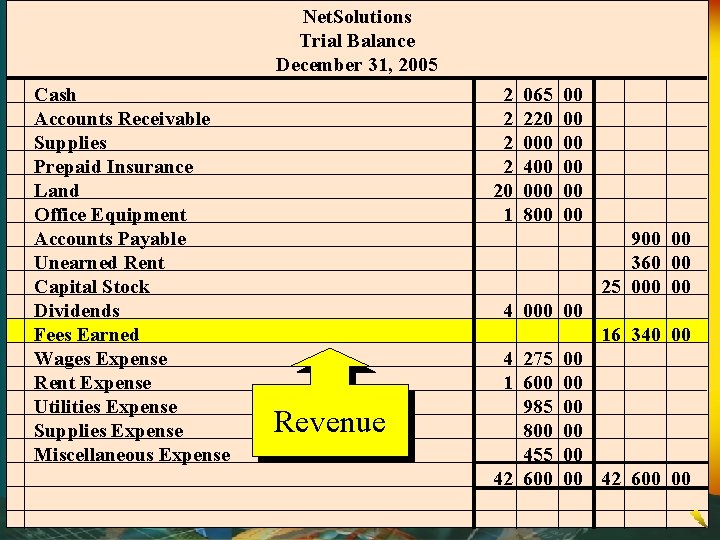Click Supplies Expense debit 800 00
This screenshot has width=720, height=540.
point(553,431)
